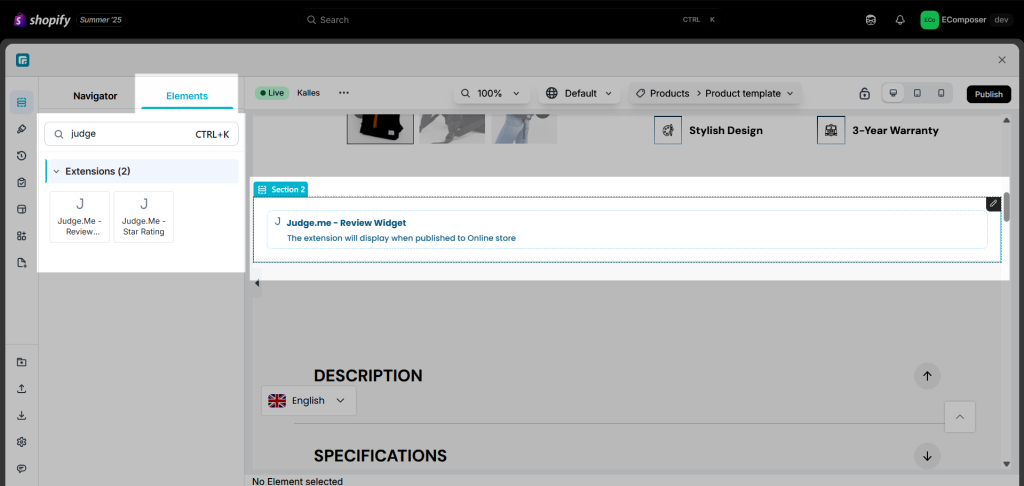Click the Sidekick assistant face icon
This screenshot has height=486, width=1024.
pos(871,20)
